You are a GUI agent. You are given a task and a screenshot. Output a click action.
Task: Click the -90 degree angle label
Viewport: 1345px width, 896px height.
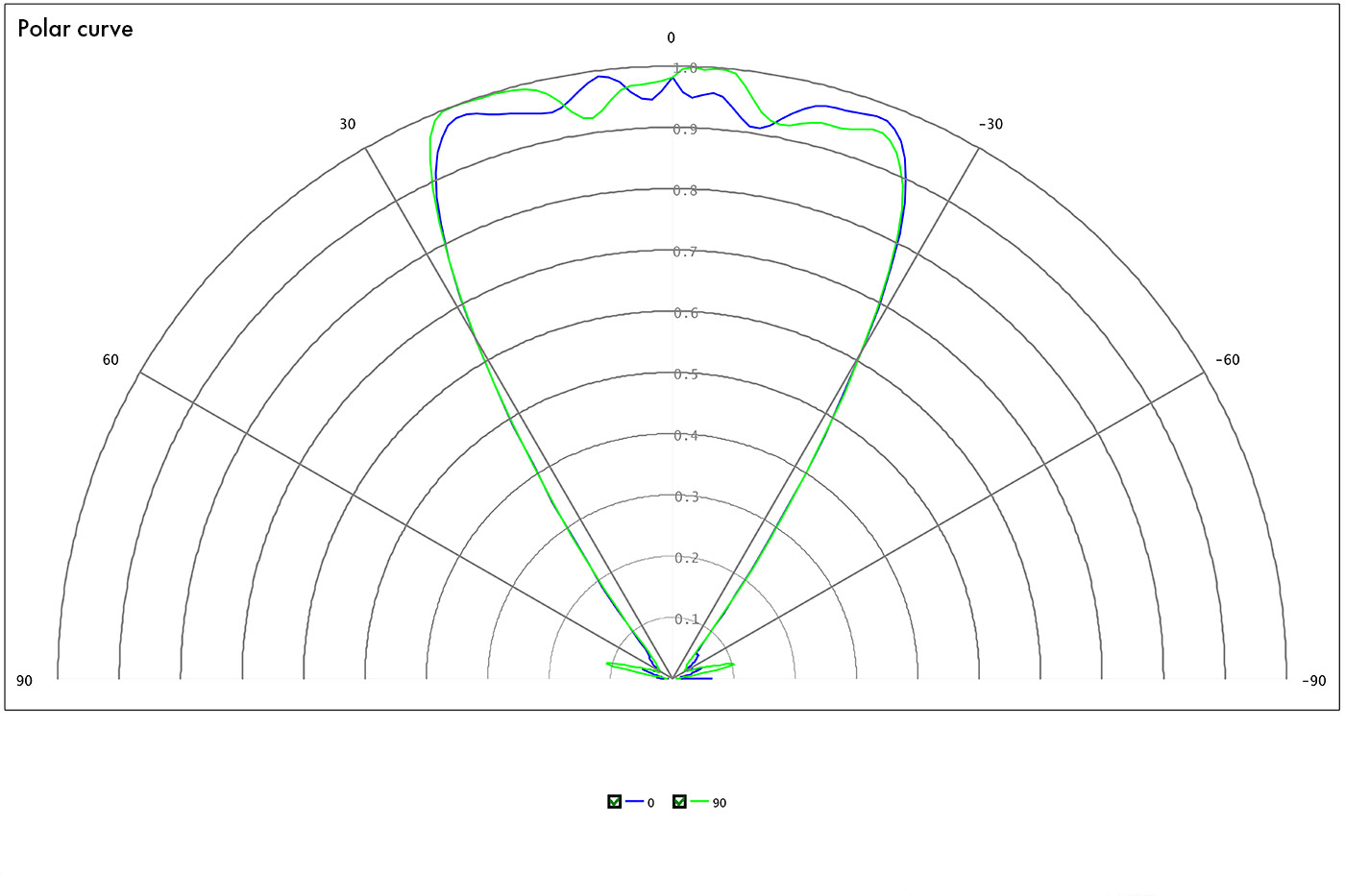coord(1314,681)
